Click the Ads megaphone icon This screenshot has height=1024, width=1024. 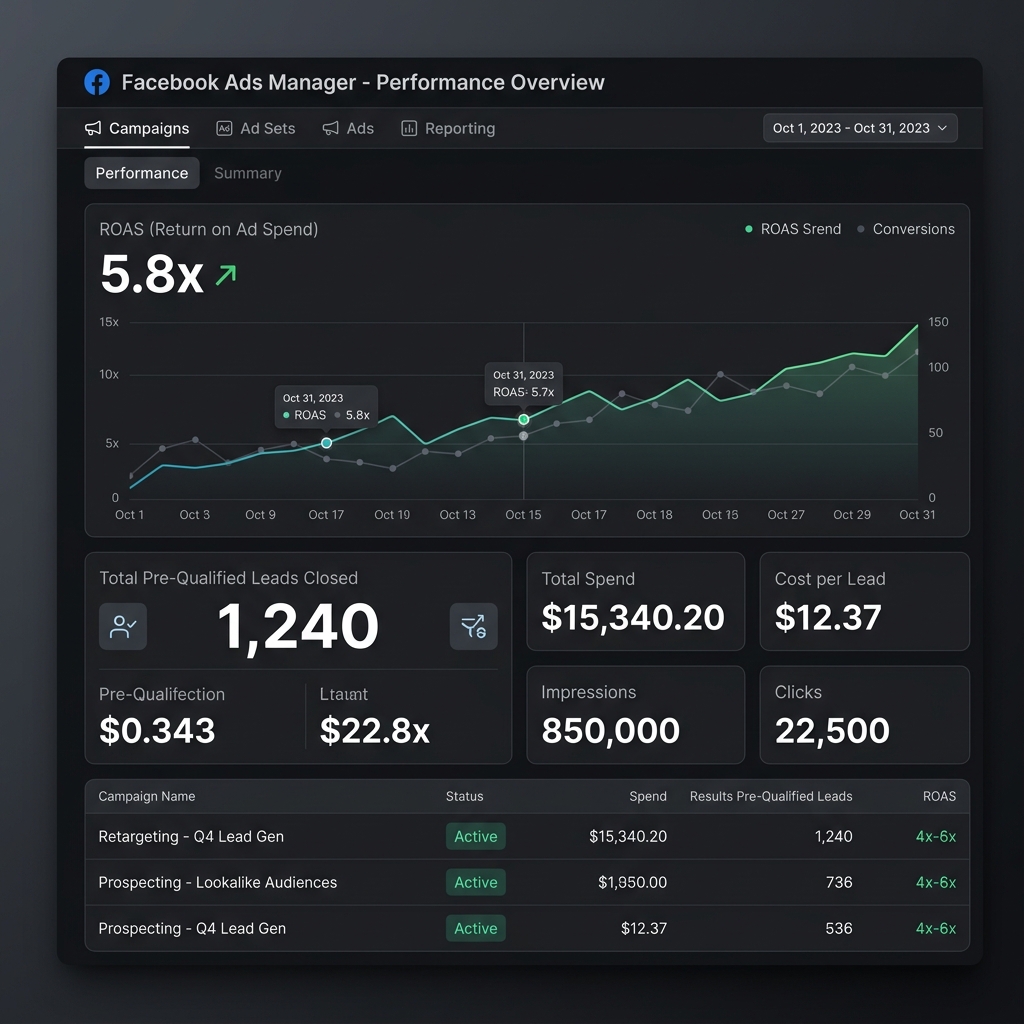[330, 128]
